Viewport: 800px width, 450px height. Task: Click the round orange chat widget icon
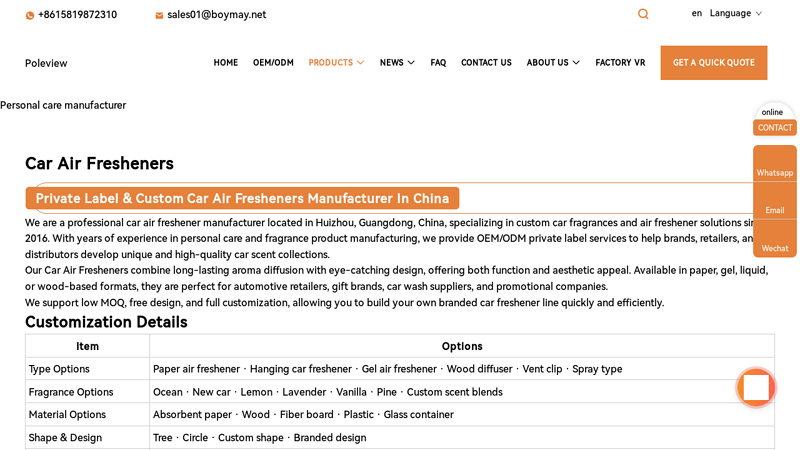click(x=756, y=388)
